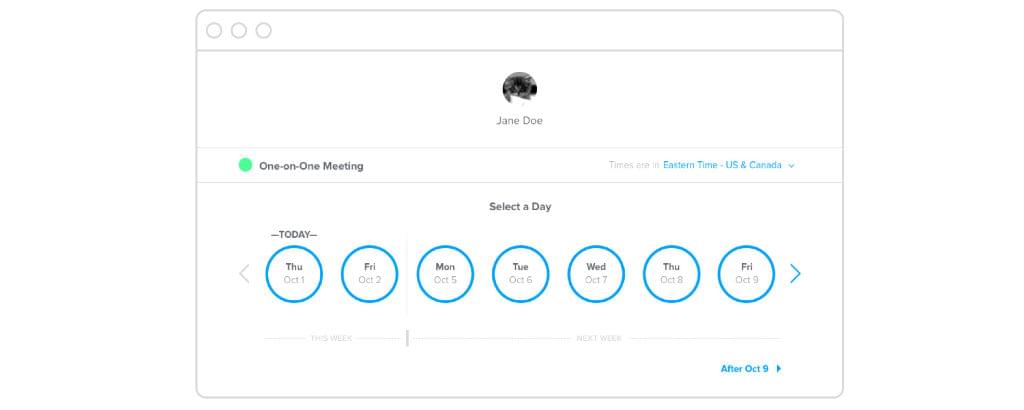1024x410 pixels.
Task: Click the After Oct 9 link
Action: [x=744, y=369]
